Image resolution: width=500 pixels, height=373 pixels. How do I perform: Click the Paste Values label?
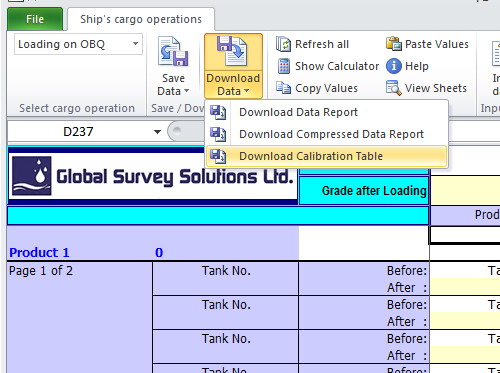coord(437,44)
